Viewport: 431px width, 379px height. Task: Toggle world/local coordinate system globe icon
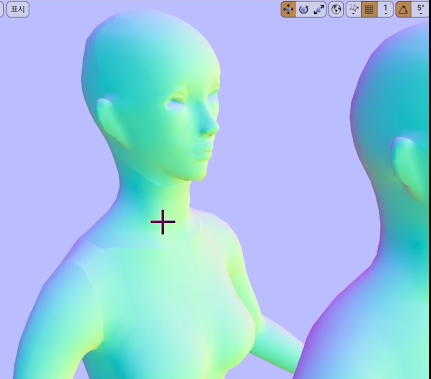336,9
